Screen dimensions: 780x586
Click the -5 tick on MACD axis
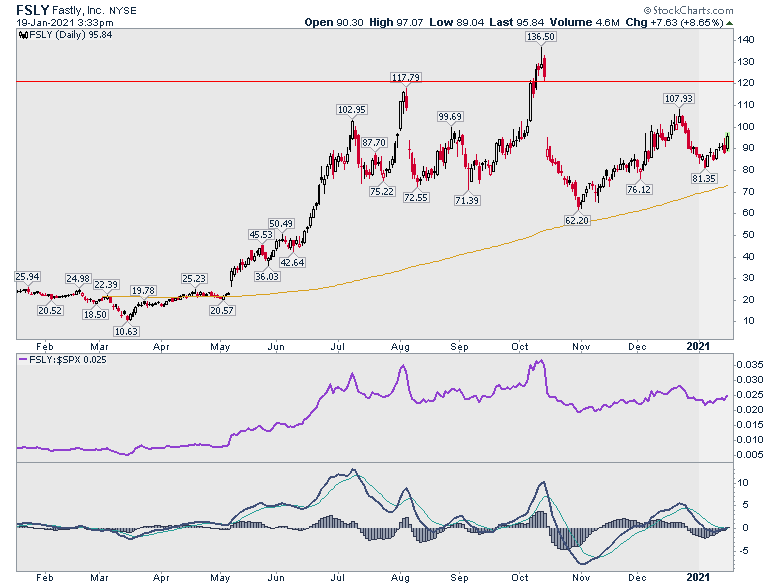743,551
